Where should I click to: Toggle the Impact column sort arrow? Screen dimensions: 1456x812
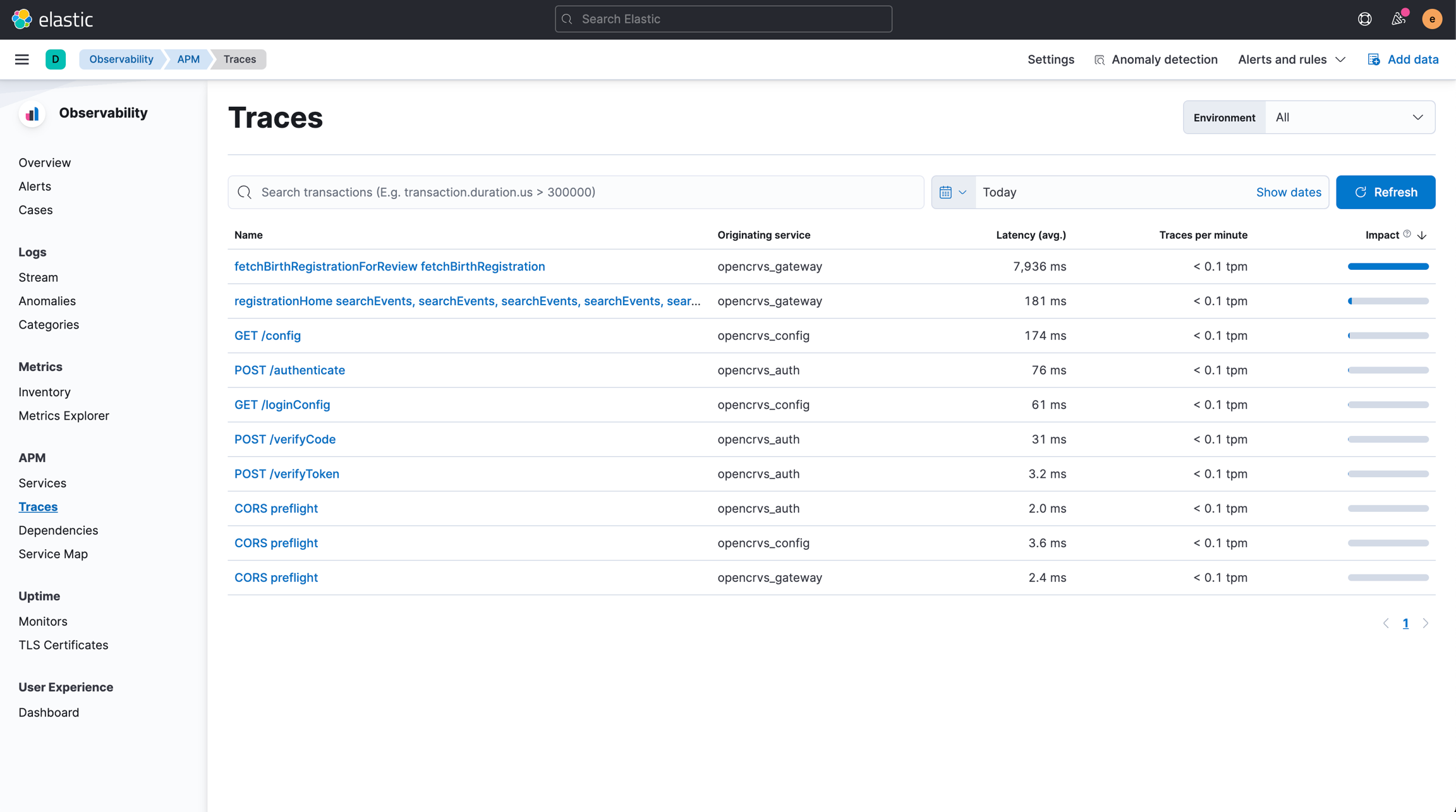click(x=1422, y=235)
